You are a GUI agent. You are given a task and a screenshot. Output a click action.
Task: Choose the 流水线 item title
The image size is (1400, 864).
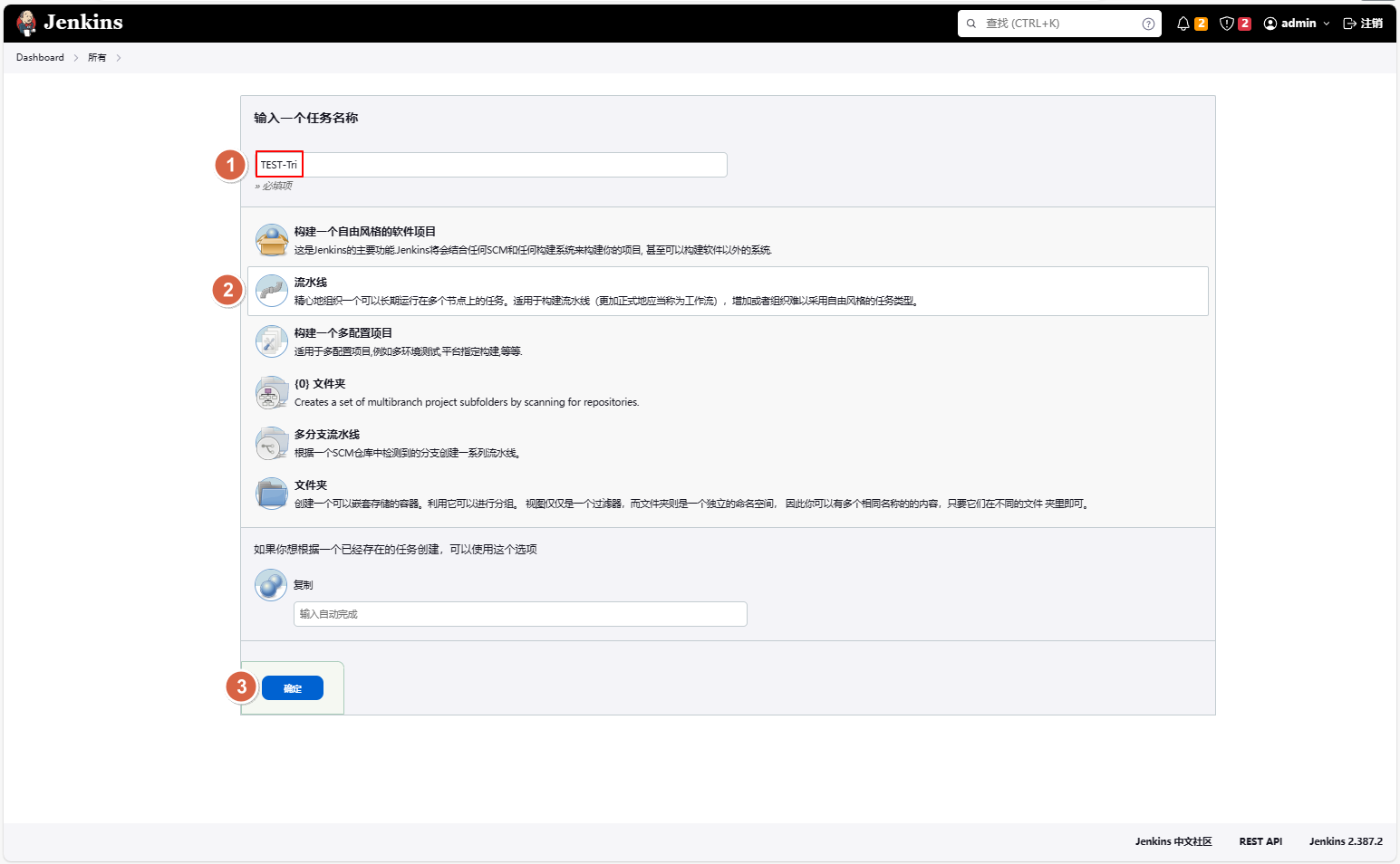[x=311, y=283]
